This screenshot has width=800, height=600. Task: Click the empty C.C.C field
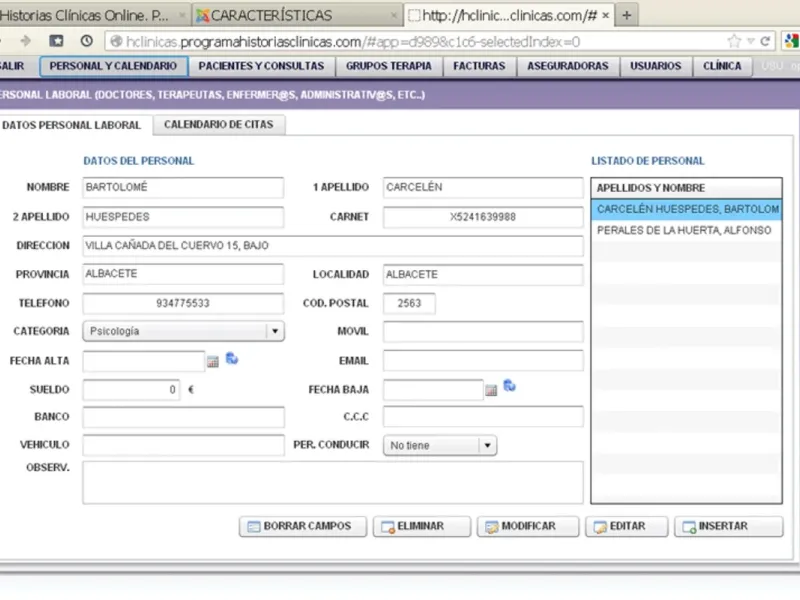tap(483, 417)
